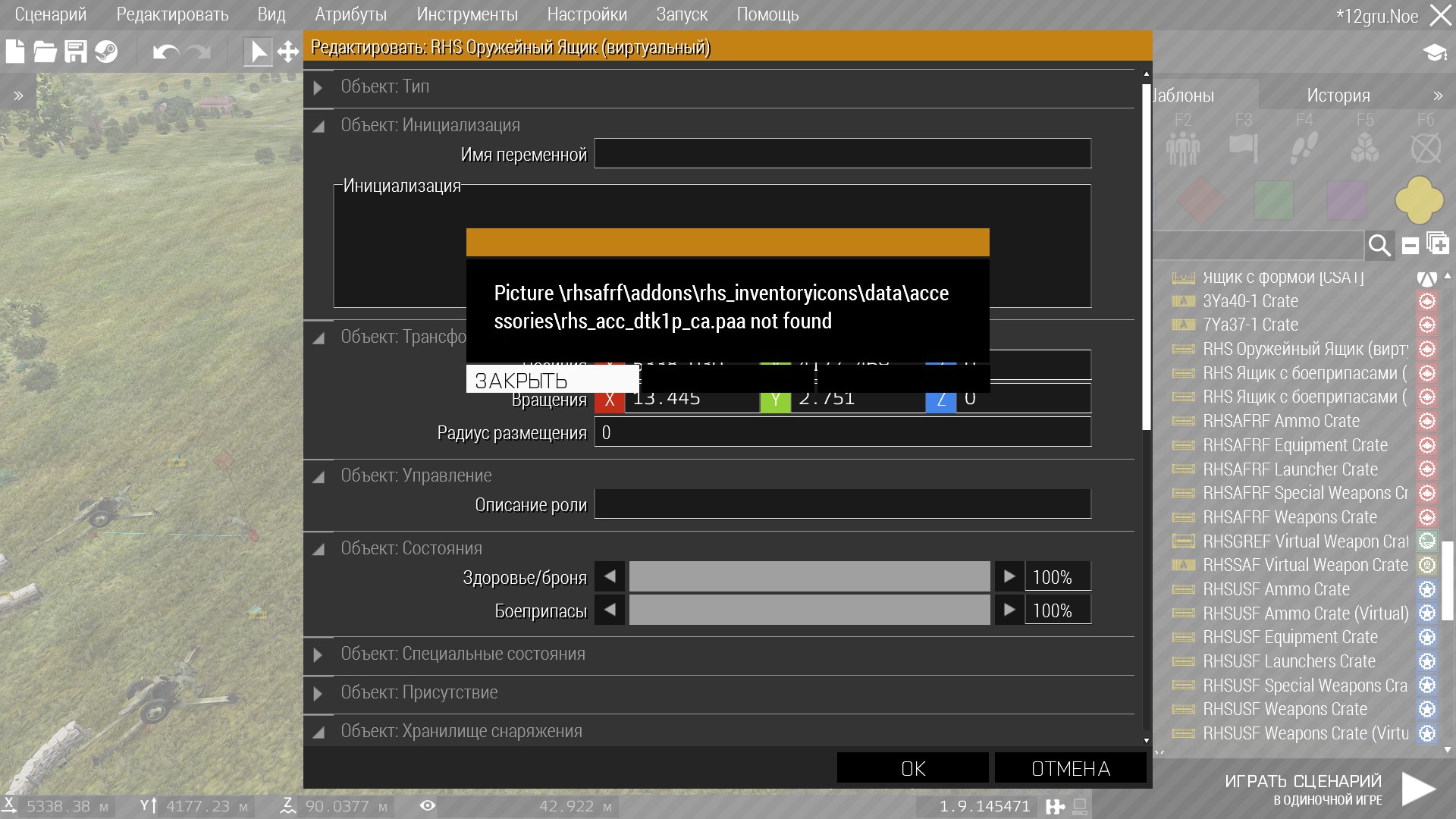The height and width of the screenshot is (819, 1456).
Task: Click the search magnifier in the asset panel
Action: [x=1379, y=246]
